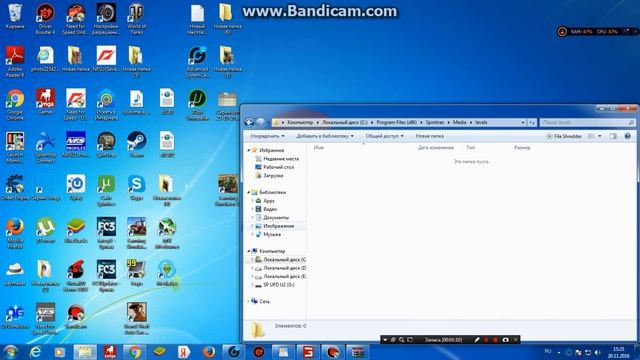Sort by the Размер column header
The image size is (640, 360).
tap(522, 147)
